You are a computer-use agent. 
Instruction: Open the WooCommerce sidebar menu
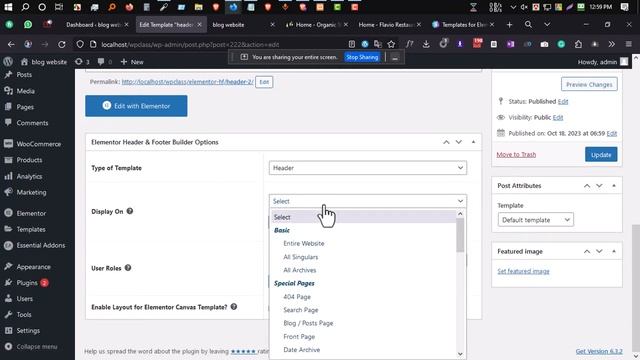pyautogui.click(x=38, y=144)
